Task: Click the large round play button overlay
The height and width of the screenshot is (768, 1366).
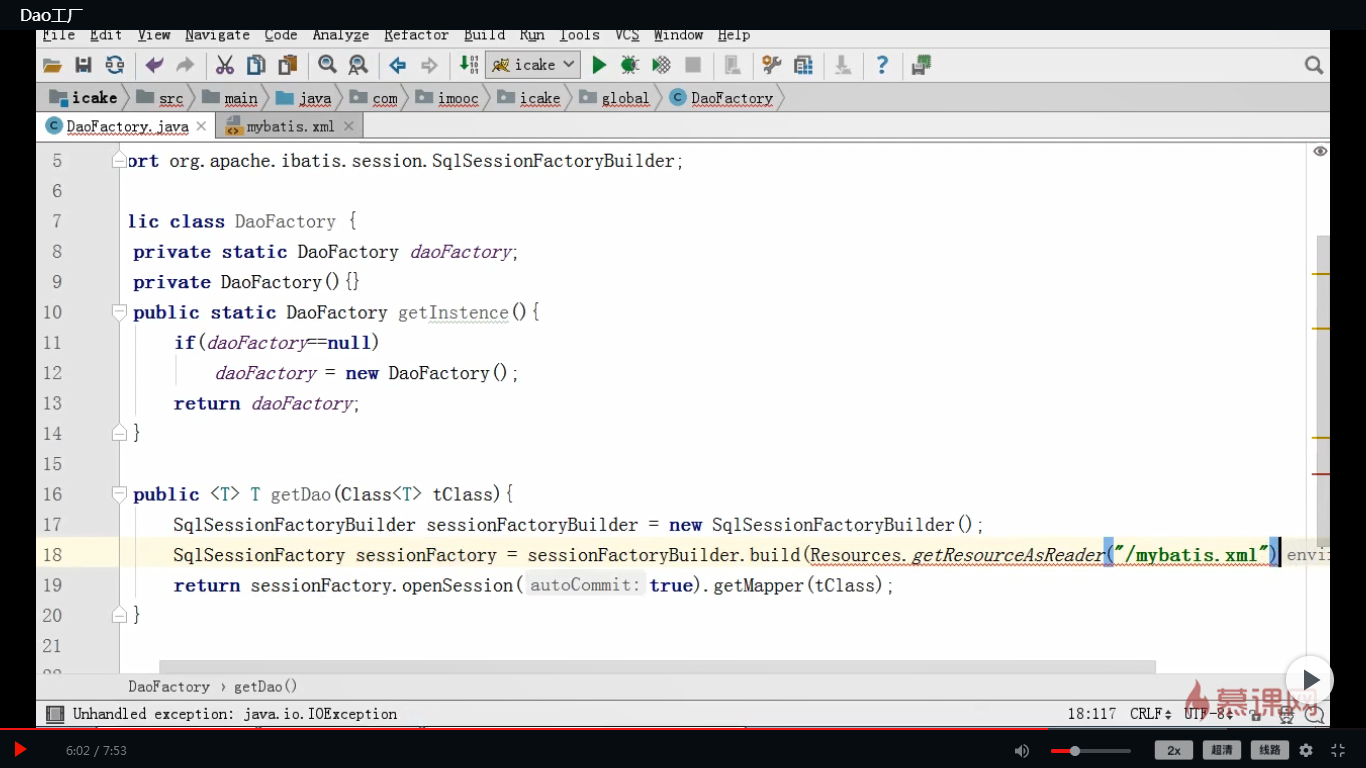Action: (x=1310, y=680)
